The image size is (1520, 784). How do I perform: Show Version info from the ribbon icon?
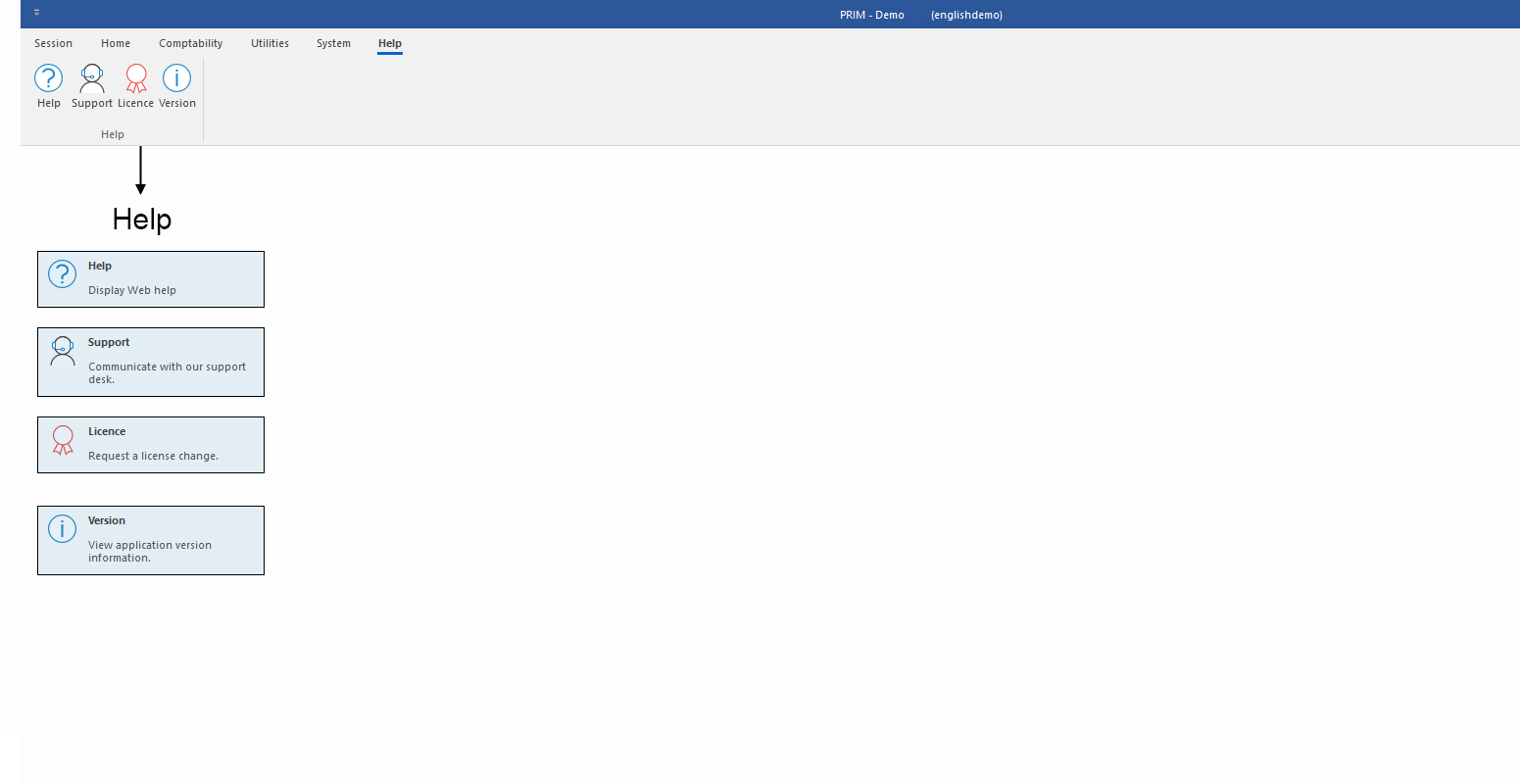click(176, 78)
